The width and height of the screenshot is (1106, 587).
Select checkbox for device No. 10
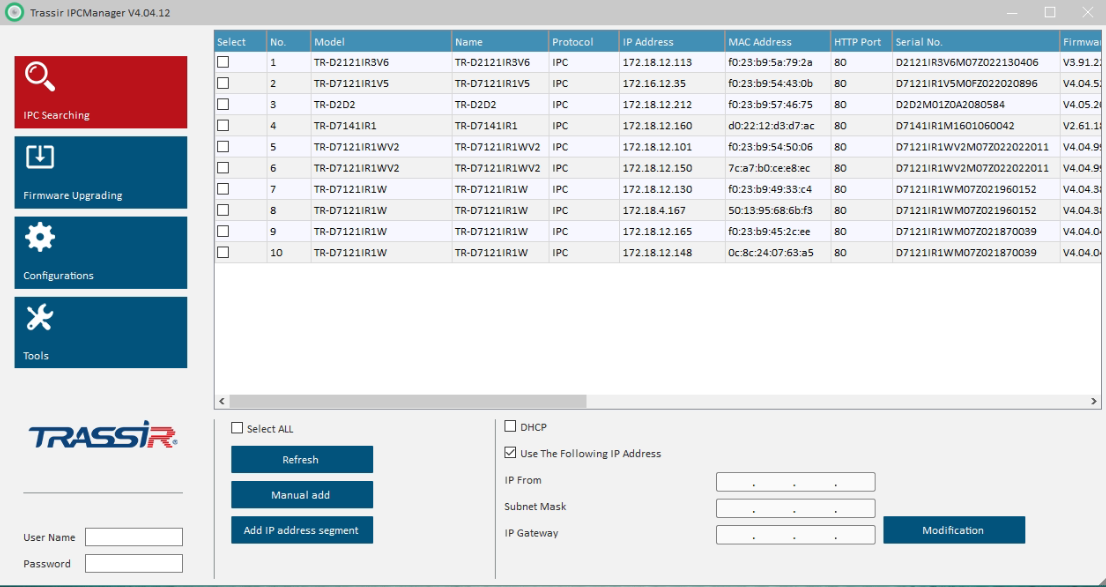click(x=223, y=253)
